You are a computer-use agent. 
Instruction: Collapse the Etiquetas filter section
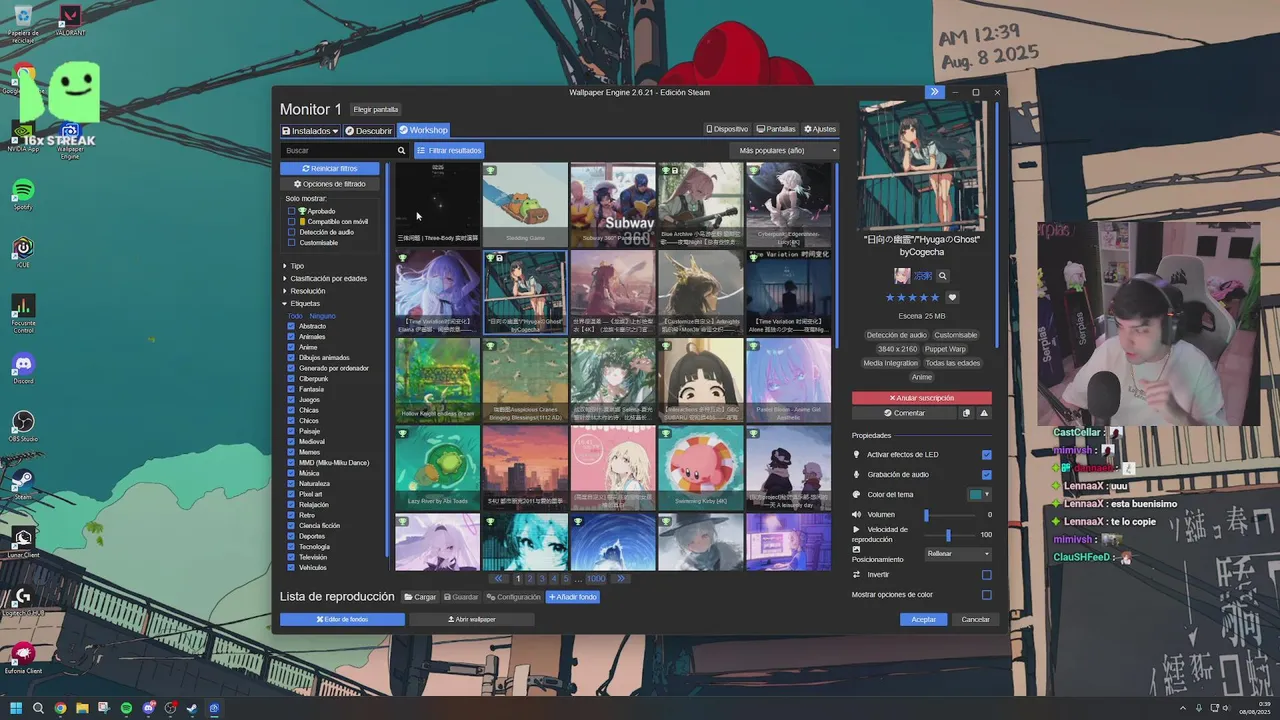[x=301, y=303]
